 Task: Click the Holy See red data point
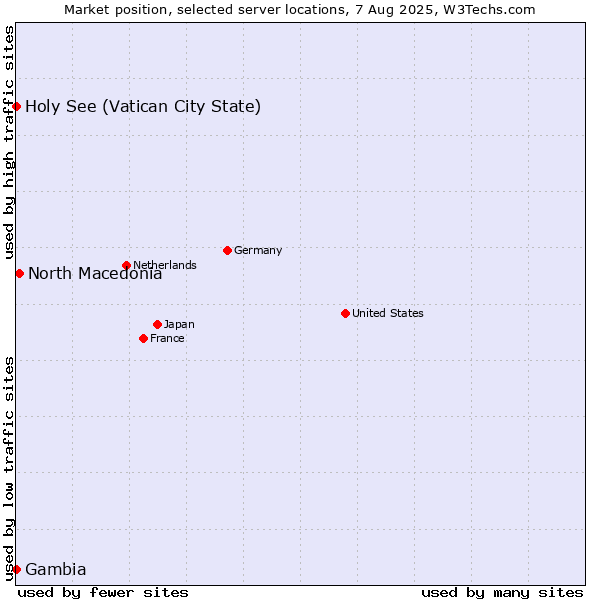coord(16,106)
